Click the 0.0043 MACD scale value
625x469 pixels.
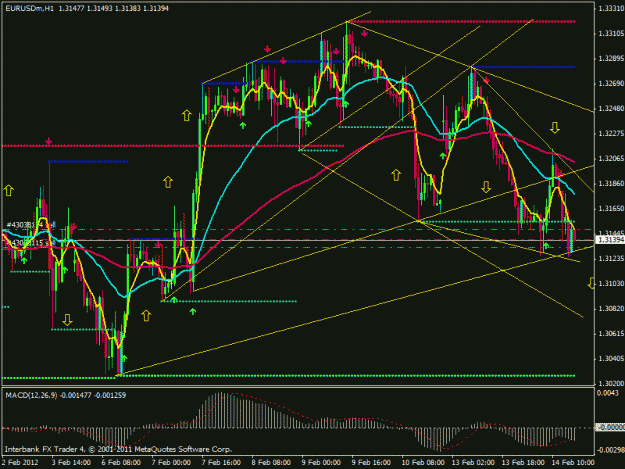coord(607,393)
